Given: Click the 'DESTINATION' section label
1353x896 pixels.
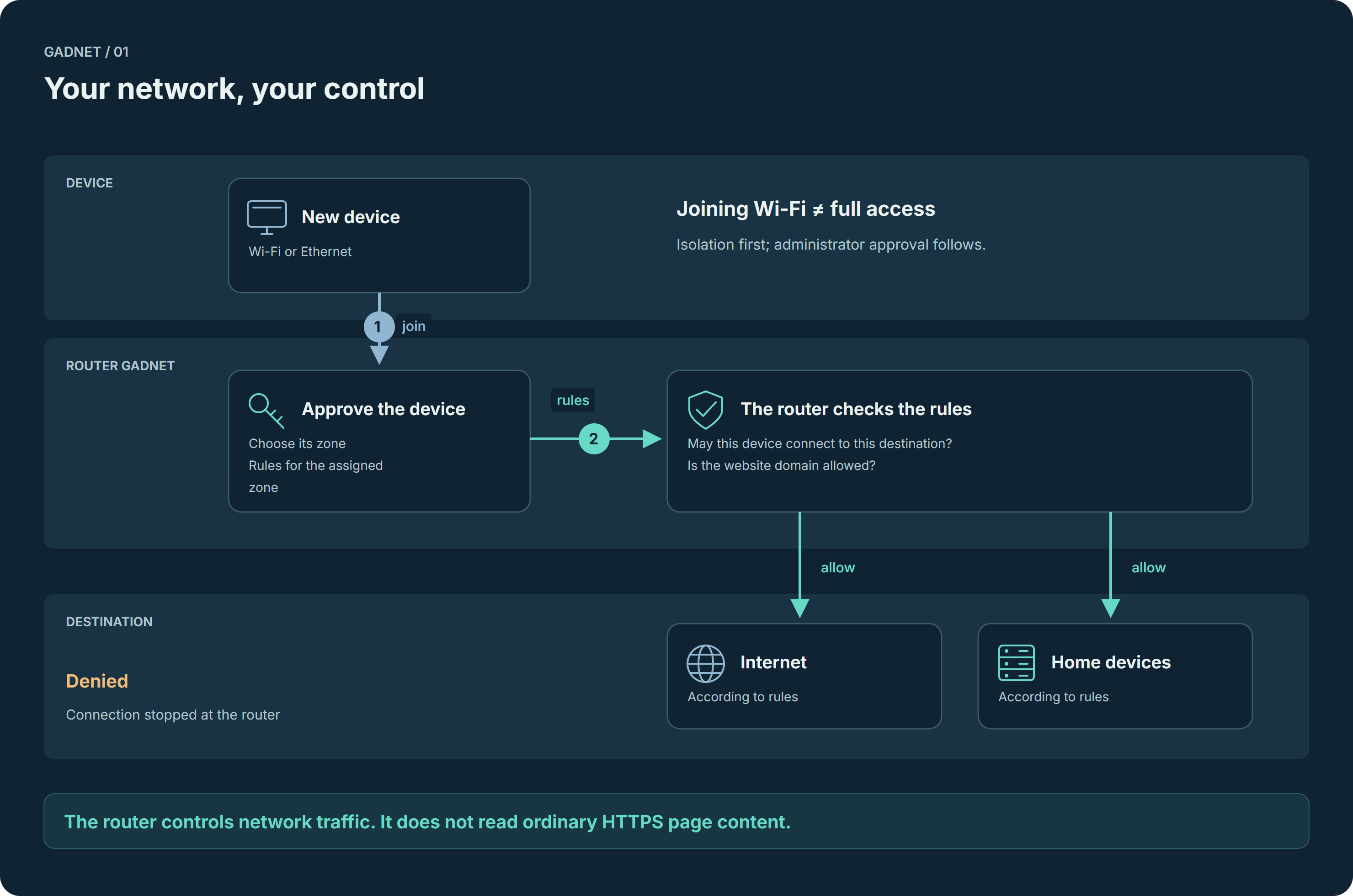Looking at the screenshot, I should tap(109, 622).
